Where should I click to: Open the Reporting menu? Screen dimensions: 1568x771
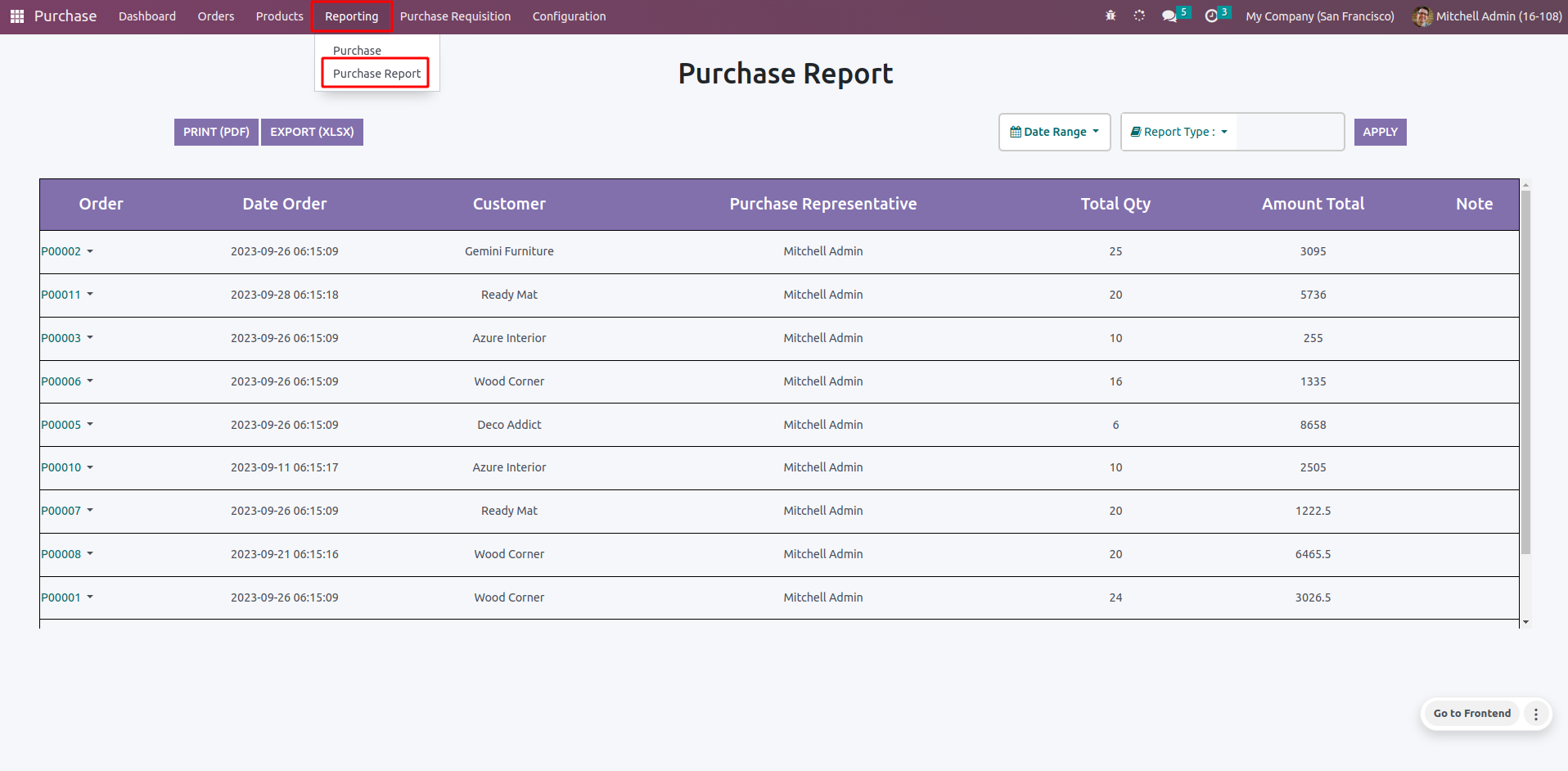click(x=351, y=16)
